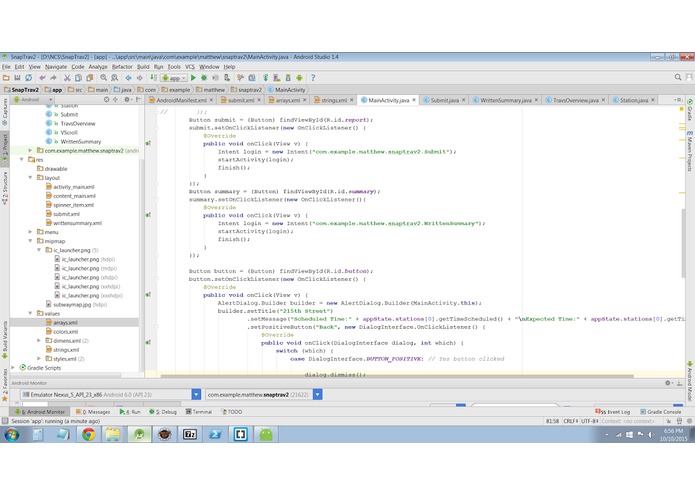
Task: Expand the menu folder arrow
Action: tap(30, 232)
